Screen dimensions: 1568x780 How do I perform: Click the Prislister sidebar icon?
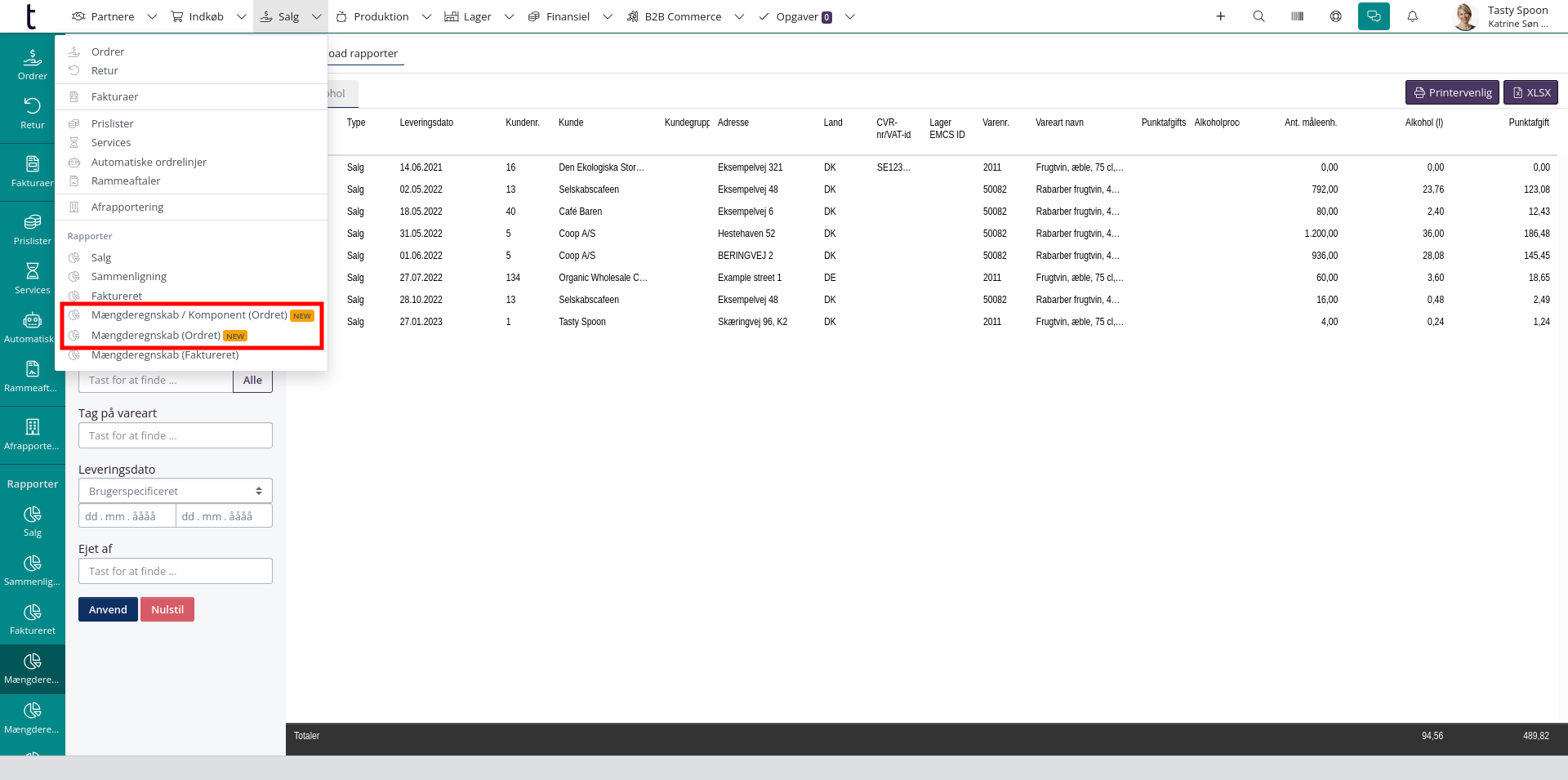(x=32, y=229)
